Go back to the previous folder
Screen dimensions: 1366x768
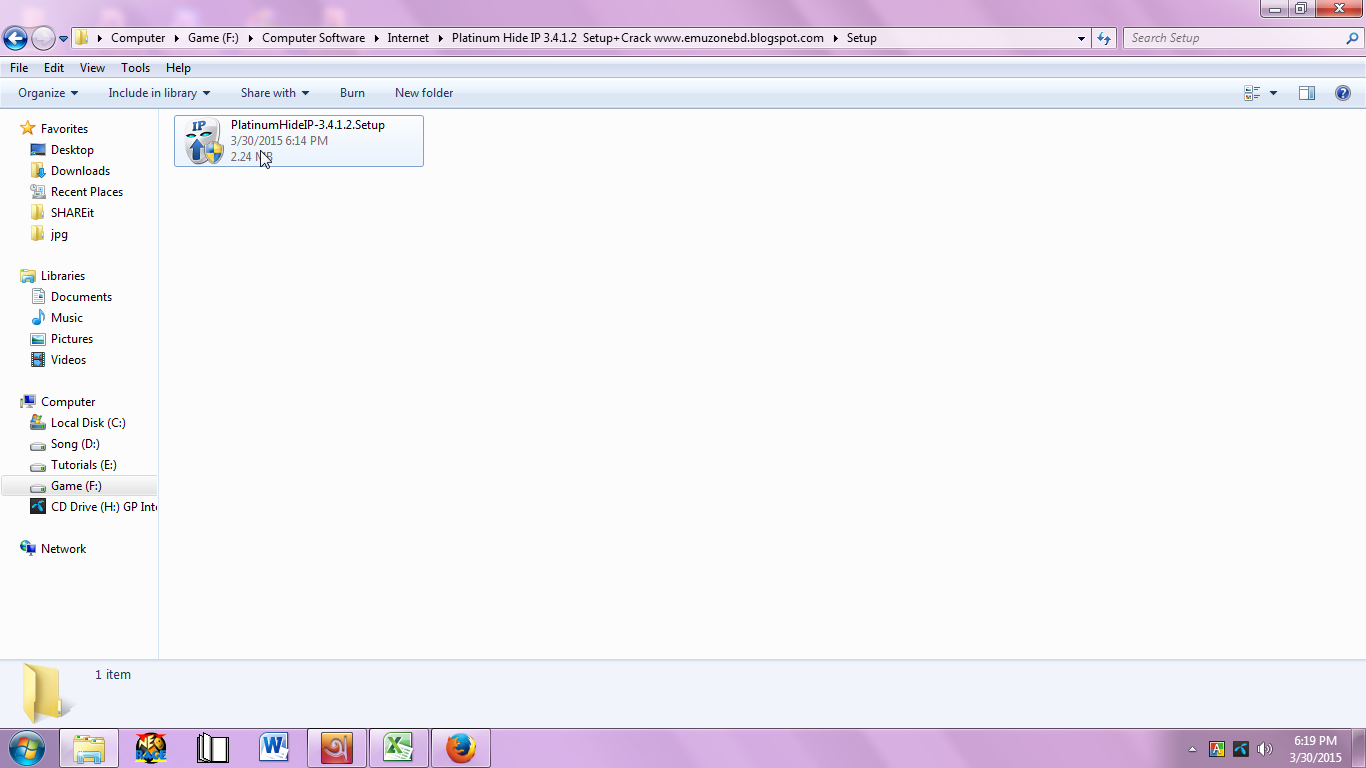(15, 39)
